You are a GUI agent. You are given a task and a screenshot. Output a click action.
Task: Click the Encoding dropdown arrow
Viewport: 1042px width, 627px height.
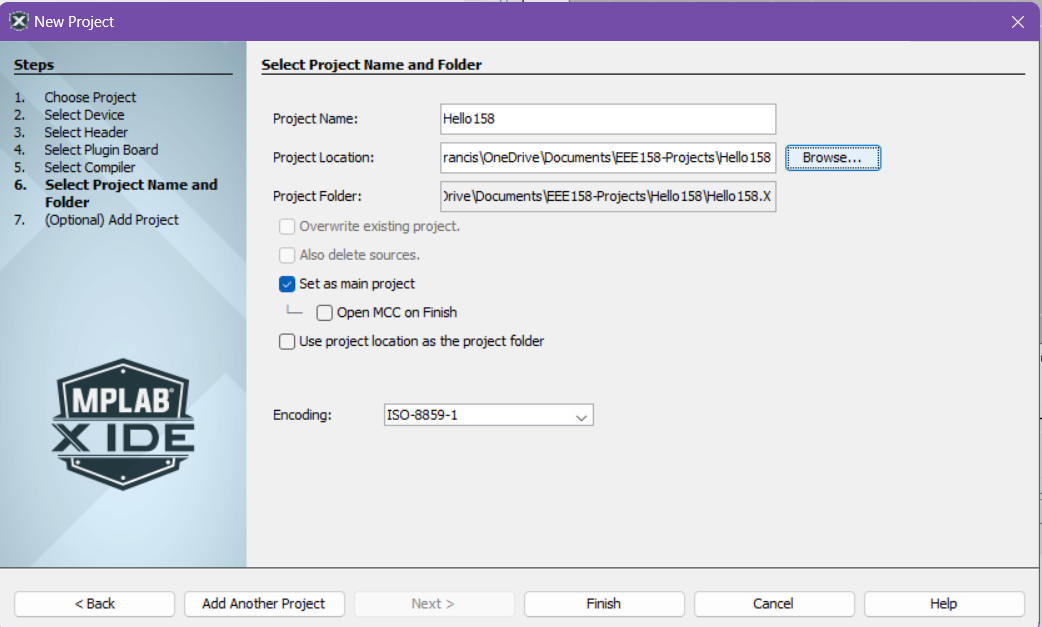[581, 416]
